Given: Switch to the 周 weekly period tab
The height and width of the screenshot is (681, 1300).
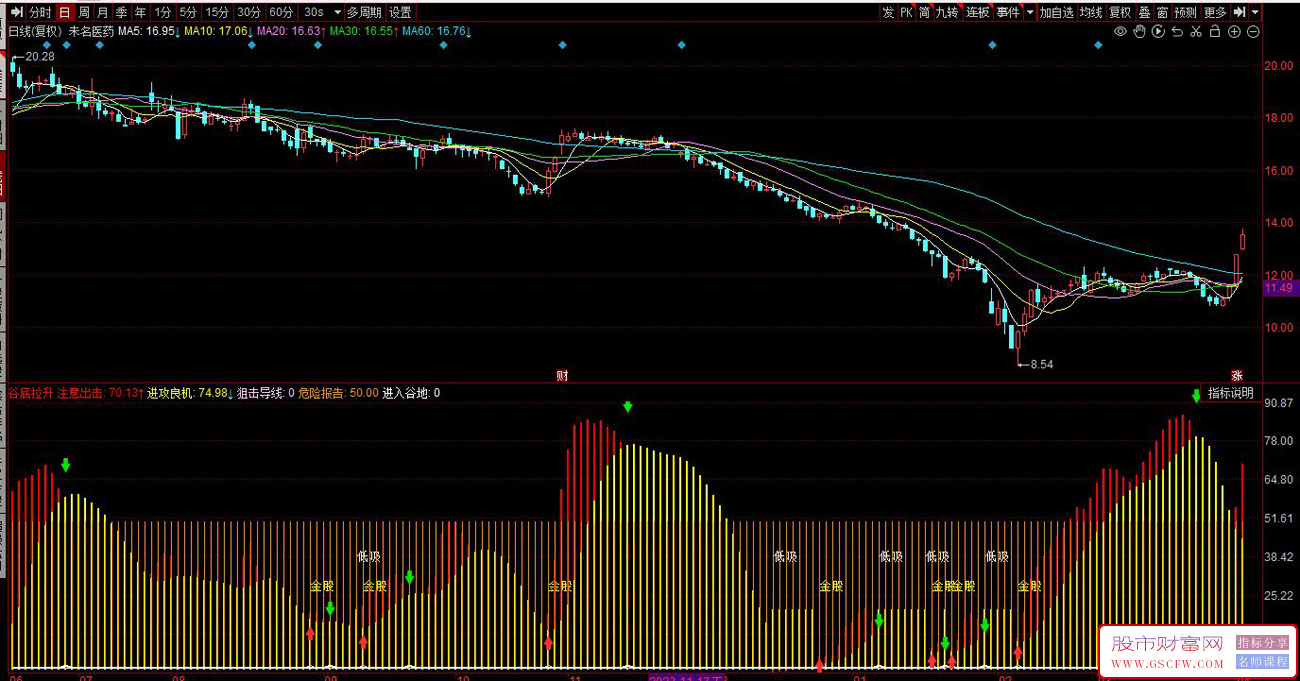Looking at the screenshot, I should [x=84, y=13].
